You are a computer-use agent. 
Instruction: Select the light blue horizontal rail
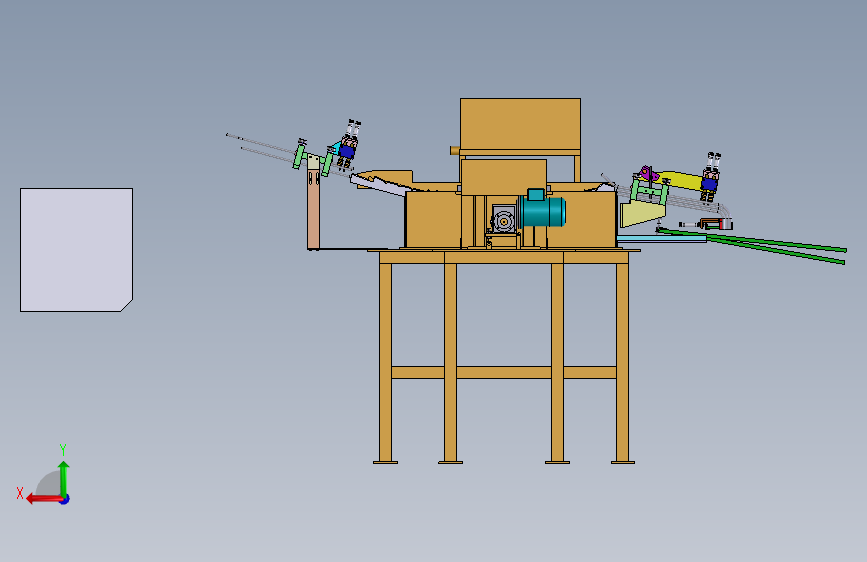[661, 239]
